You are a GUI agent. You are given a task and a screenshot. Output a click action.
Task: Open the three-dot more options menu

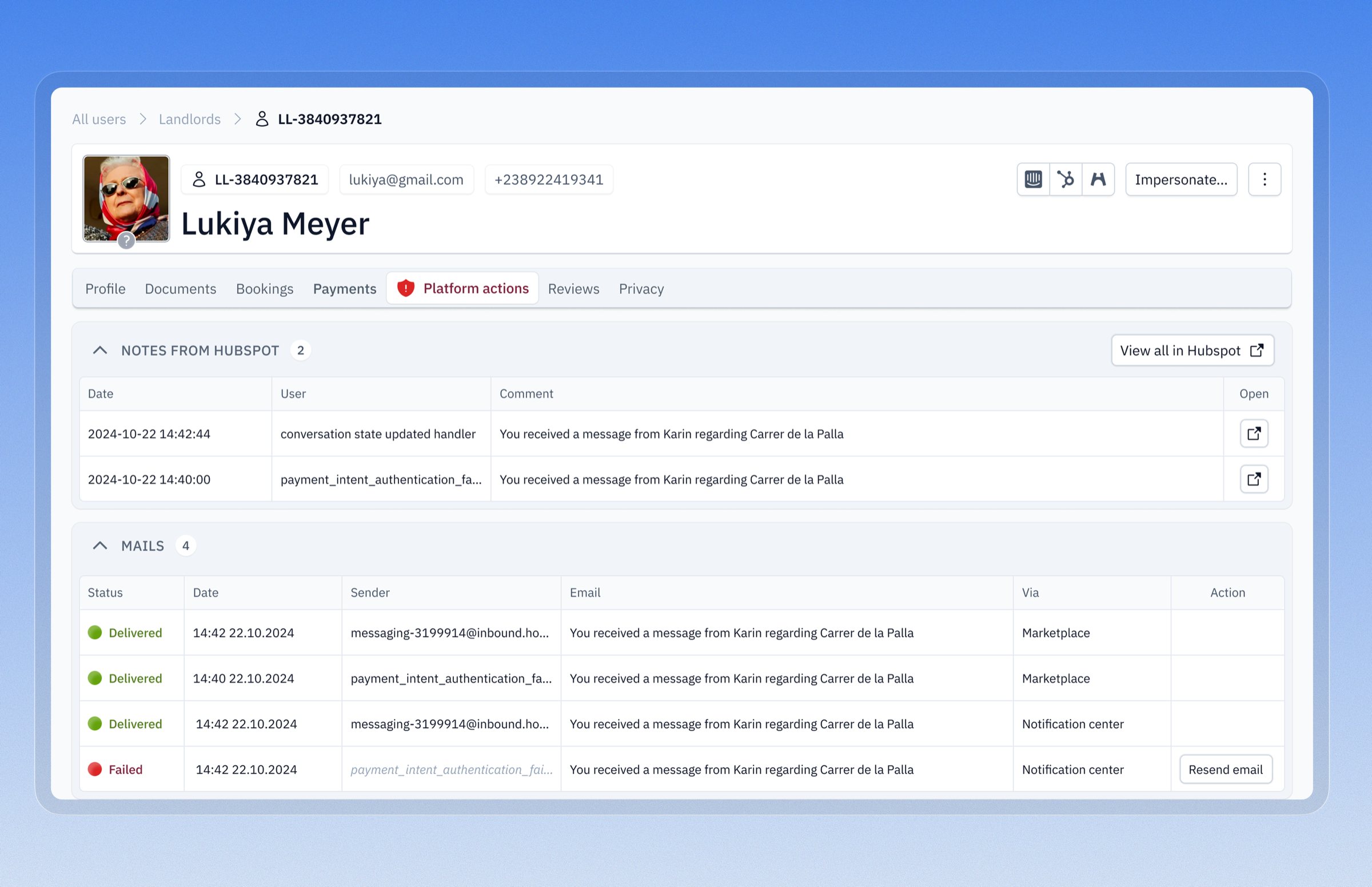coord(1265,180)
